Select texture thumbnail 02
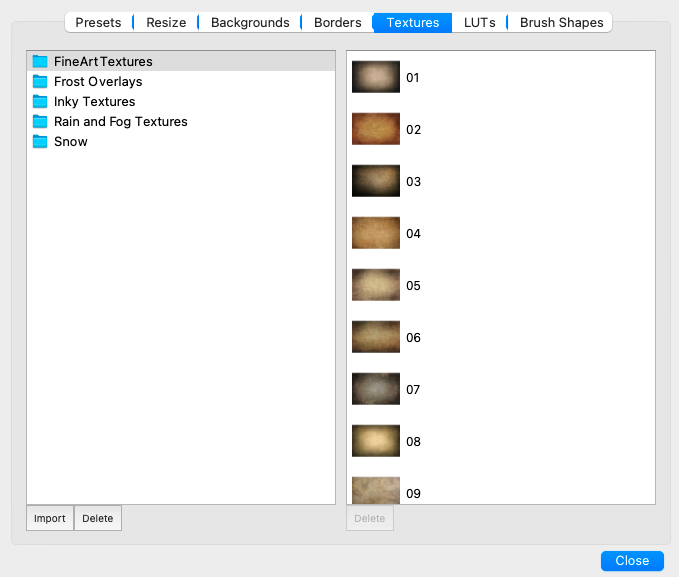The image size is (679, 577). click(376, 129)
